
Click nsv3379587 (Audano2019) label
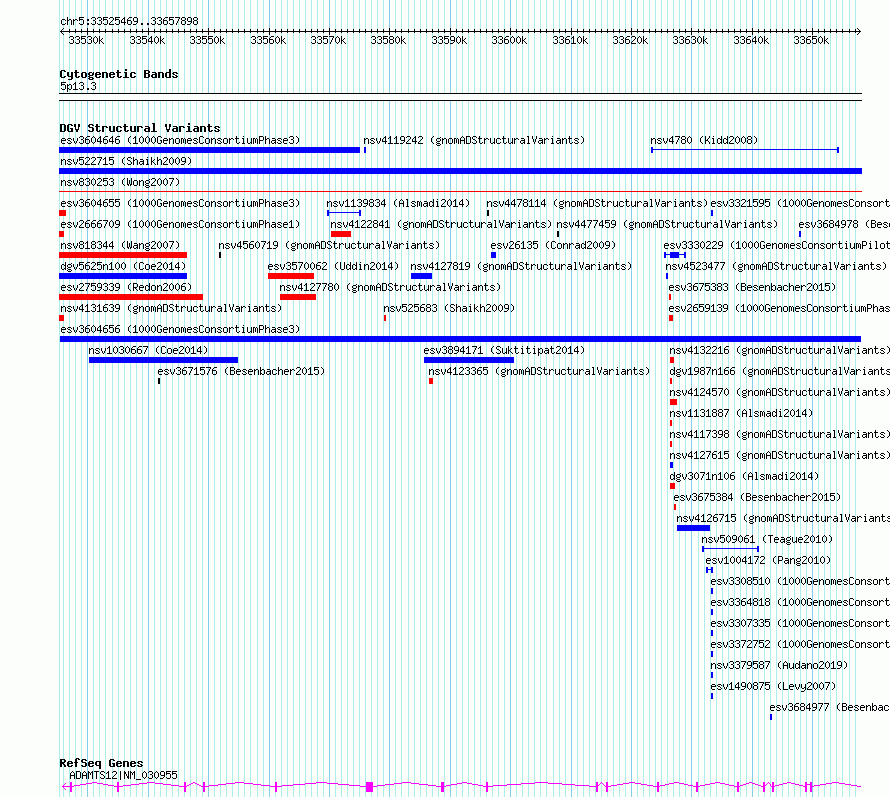tap(779, 665)
